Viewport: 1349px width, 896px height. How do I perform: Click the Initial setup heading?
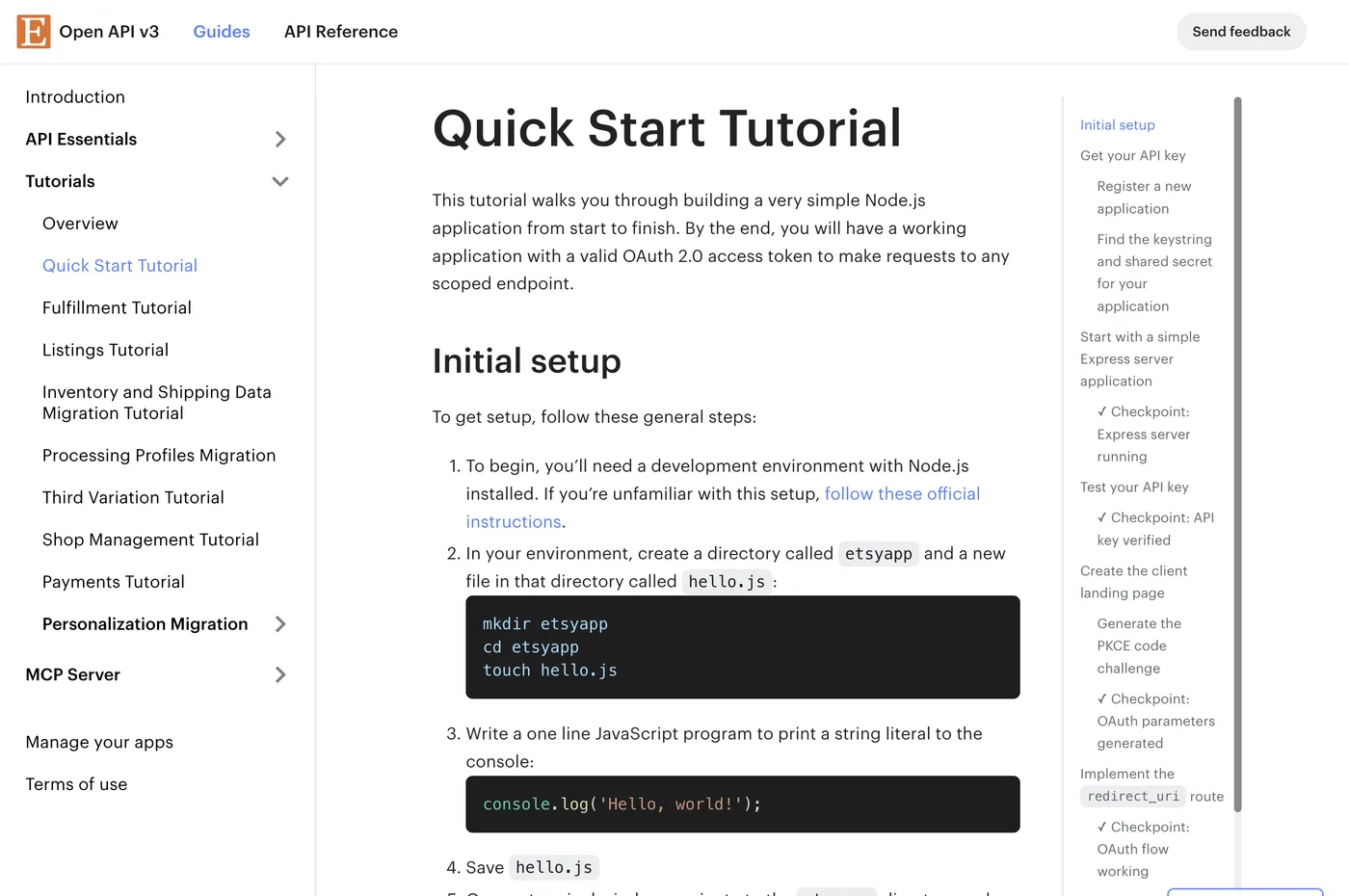point(526,361)
